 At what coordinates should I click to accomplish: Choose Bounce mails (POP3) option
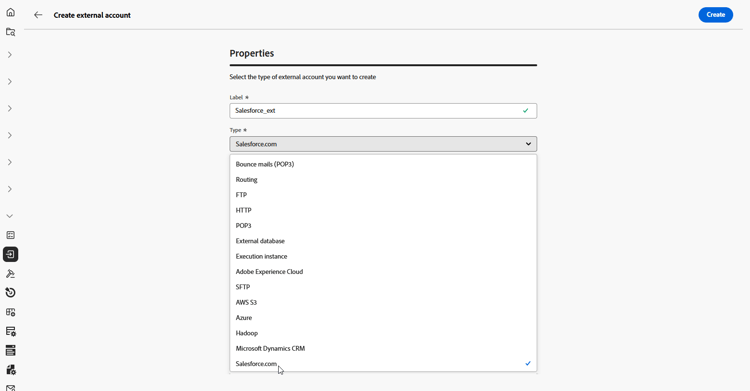click(383, 164)
